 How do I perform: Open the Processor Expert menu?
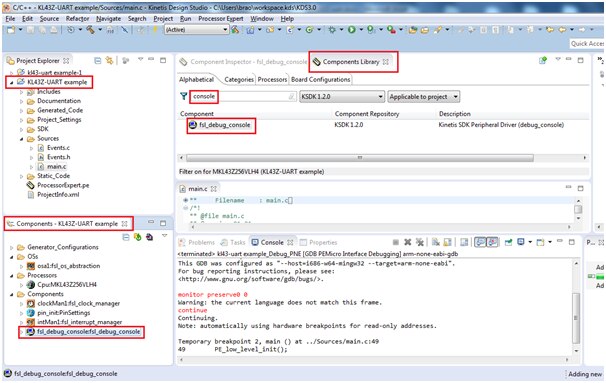coord(221,19)
